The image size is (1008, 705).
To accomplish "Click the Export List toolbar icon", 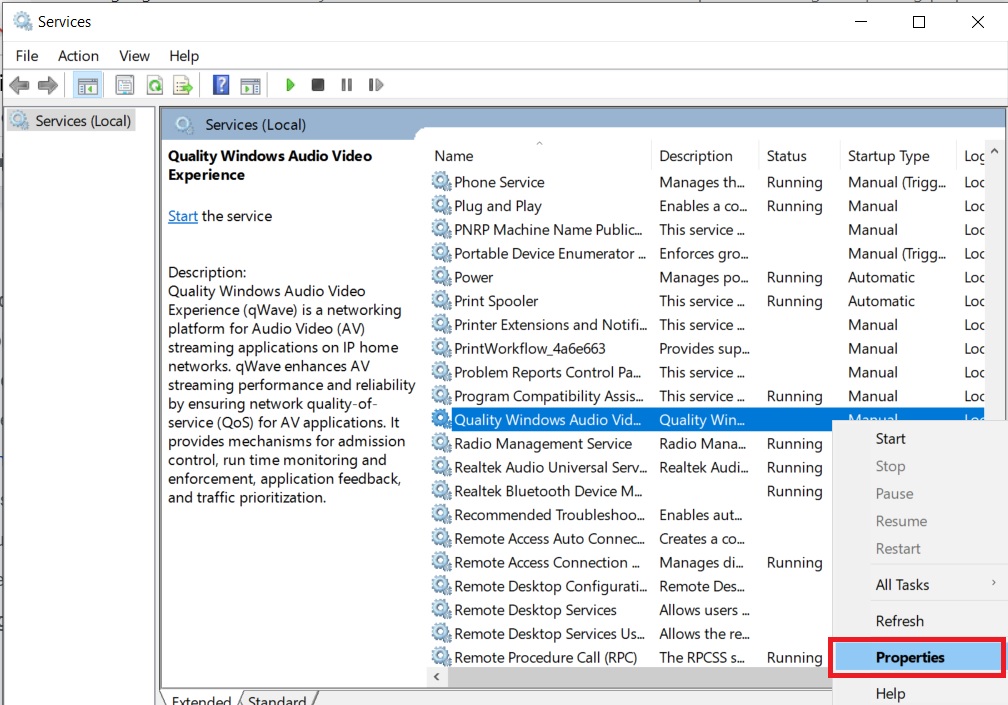I will pyautogui.click(x=183, y=85).
